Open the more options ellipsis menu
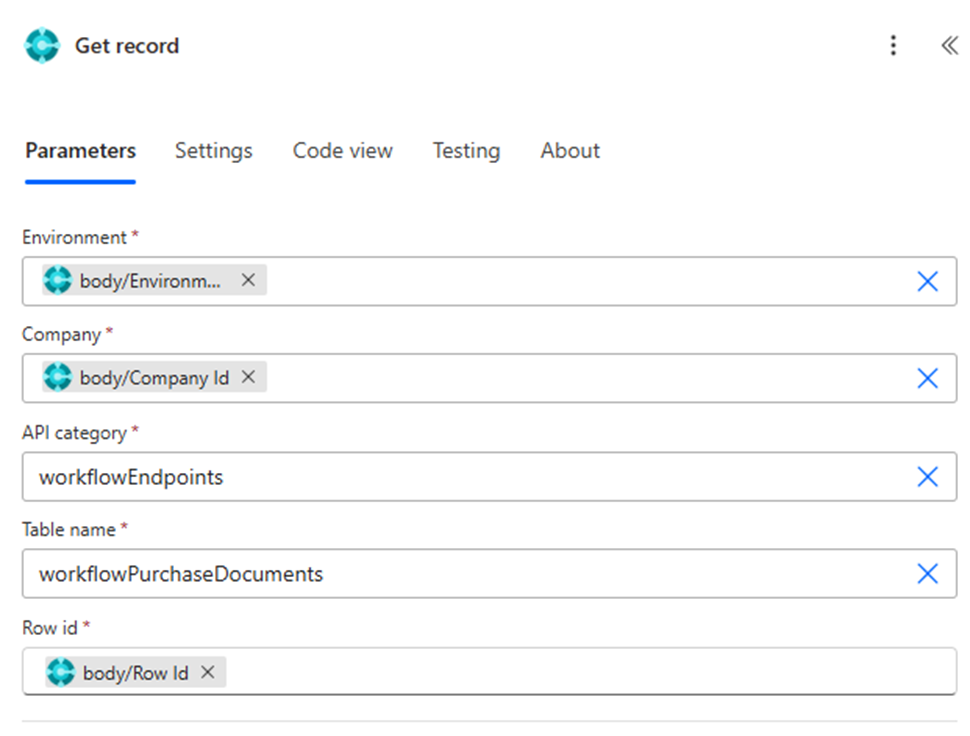Screen dimensions: 970x736 [x=893, y=46]
